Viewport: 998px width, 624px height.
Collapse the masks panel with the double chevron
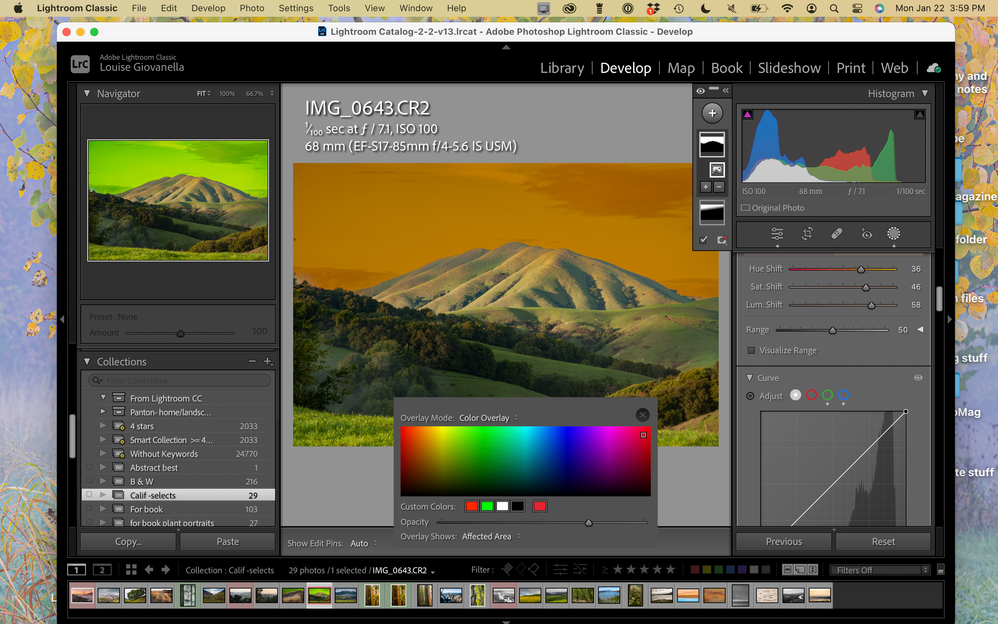[726, 90]
